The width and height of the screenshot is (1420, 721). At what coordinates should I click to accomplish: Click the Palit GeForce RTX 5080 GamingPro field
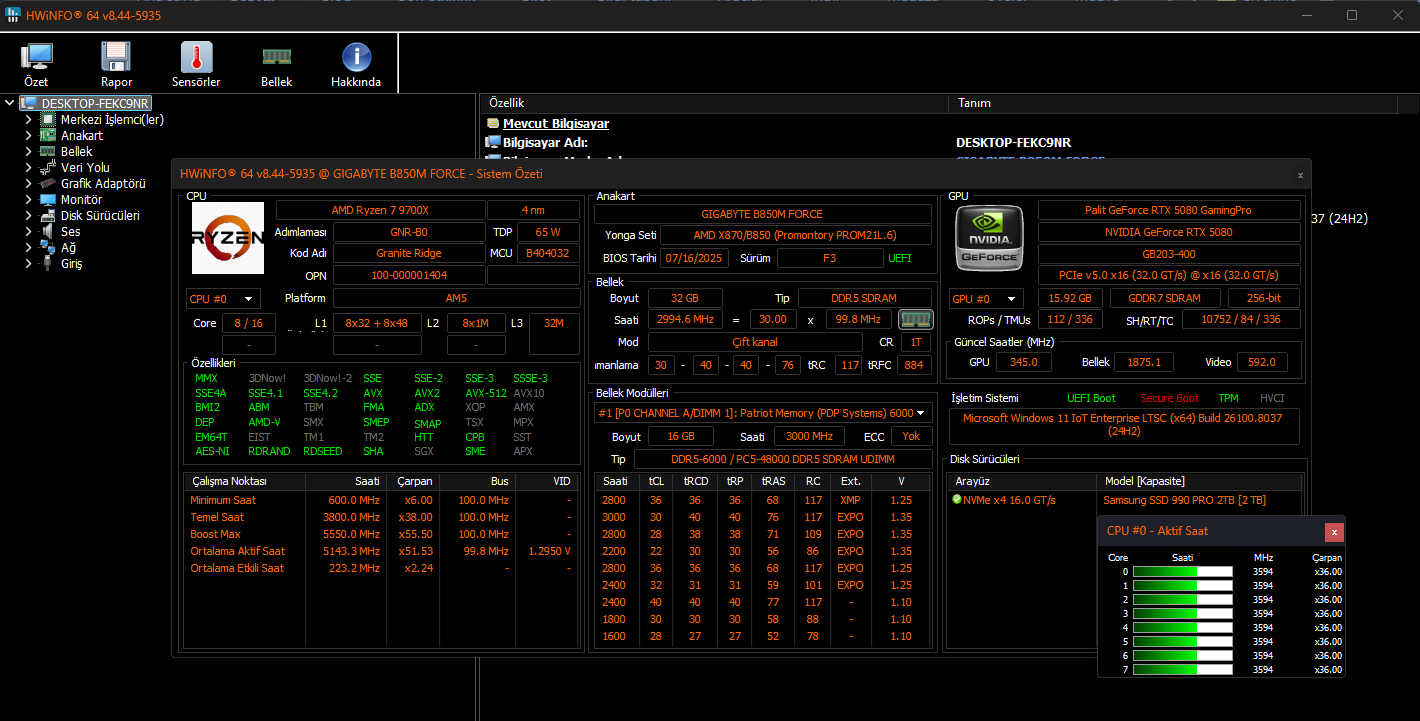tap(1170, 210)
